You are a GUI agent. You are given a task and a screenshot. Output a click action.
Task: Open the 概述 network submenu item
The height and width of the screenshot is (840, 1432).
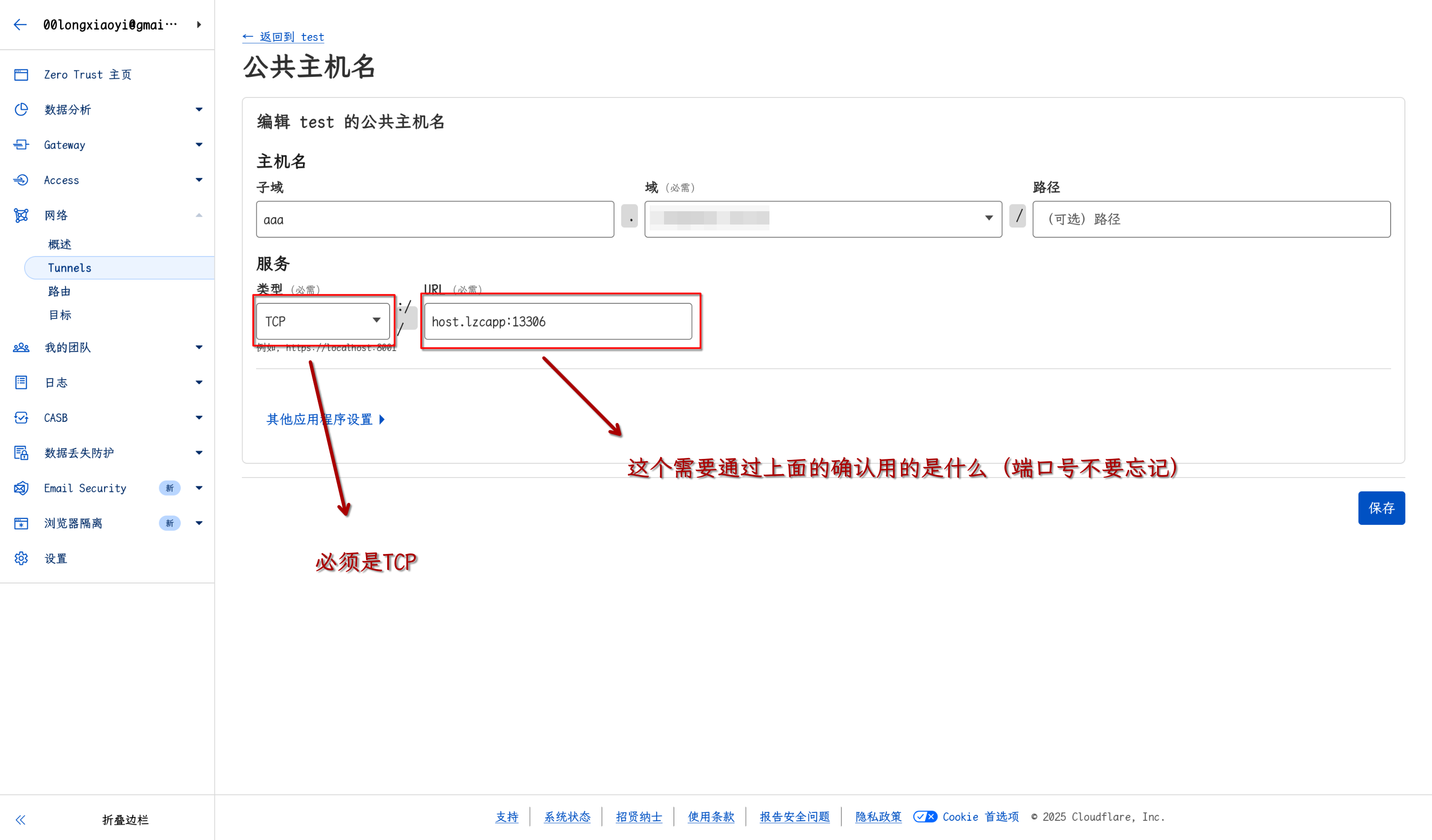point(60,244)
